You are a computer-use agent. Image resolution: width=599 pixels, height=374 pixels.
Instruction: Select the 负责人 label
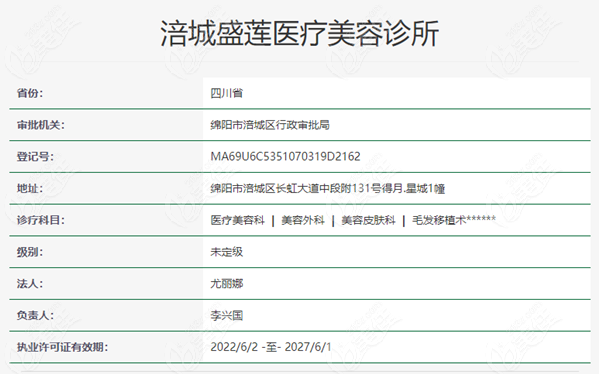[x=35, y=315]
